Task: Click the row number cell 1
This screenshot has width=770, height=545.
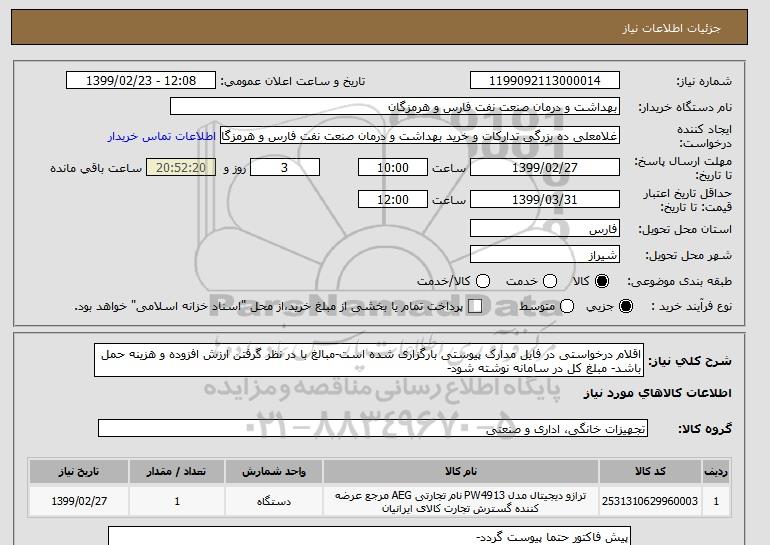Action: point(716,501)
